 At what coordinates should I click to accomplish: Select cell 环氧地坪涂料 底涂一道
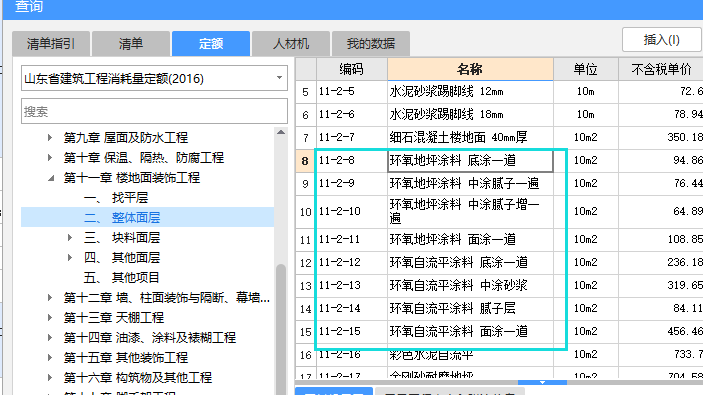tap(470, 161)
